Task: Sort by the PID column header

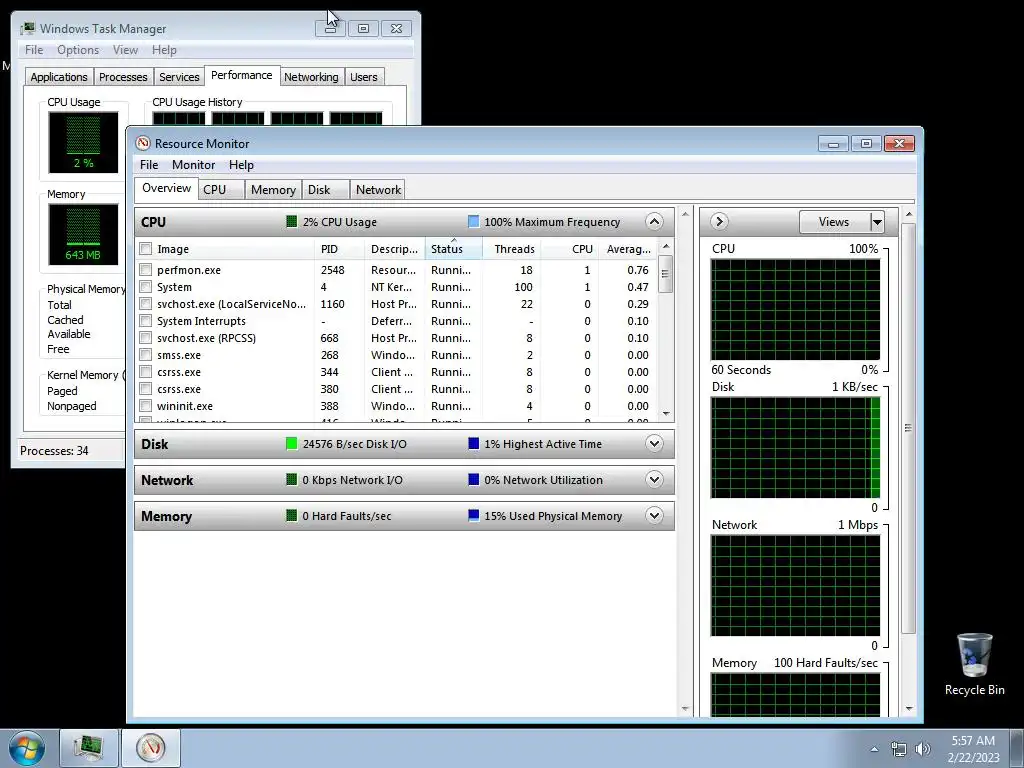Action: click(x=340, y=249)
